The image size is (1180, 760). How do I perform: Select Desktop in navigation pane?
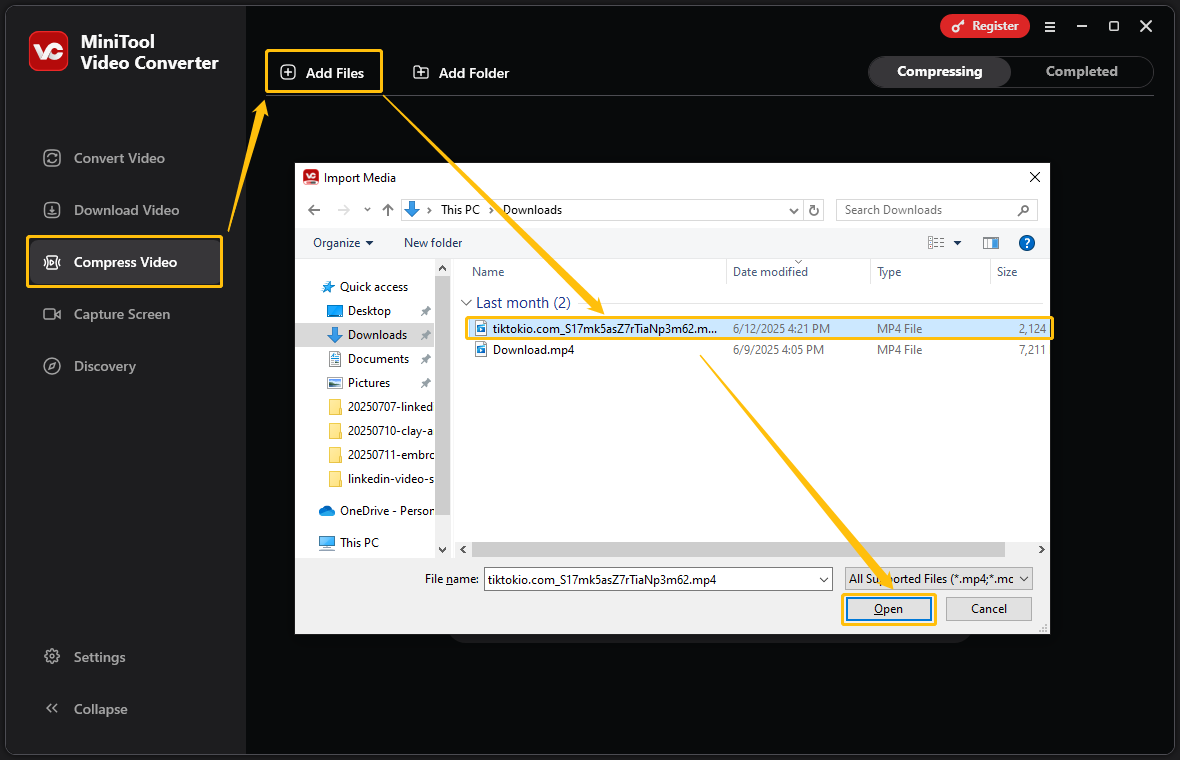coord(369,311)
